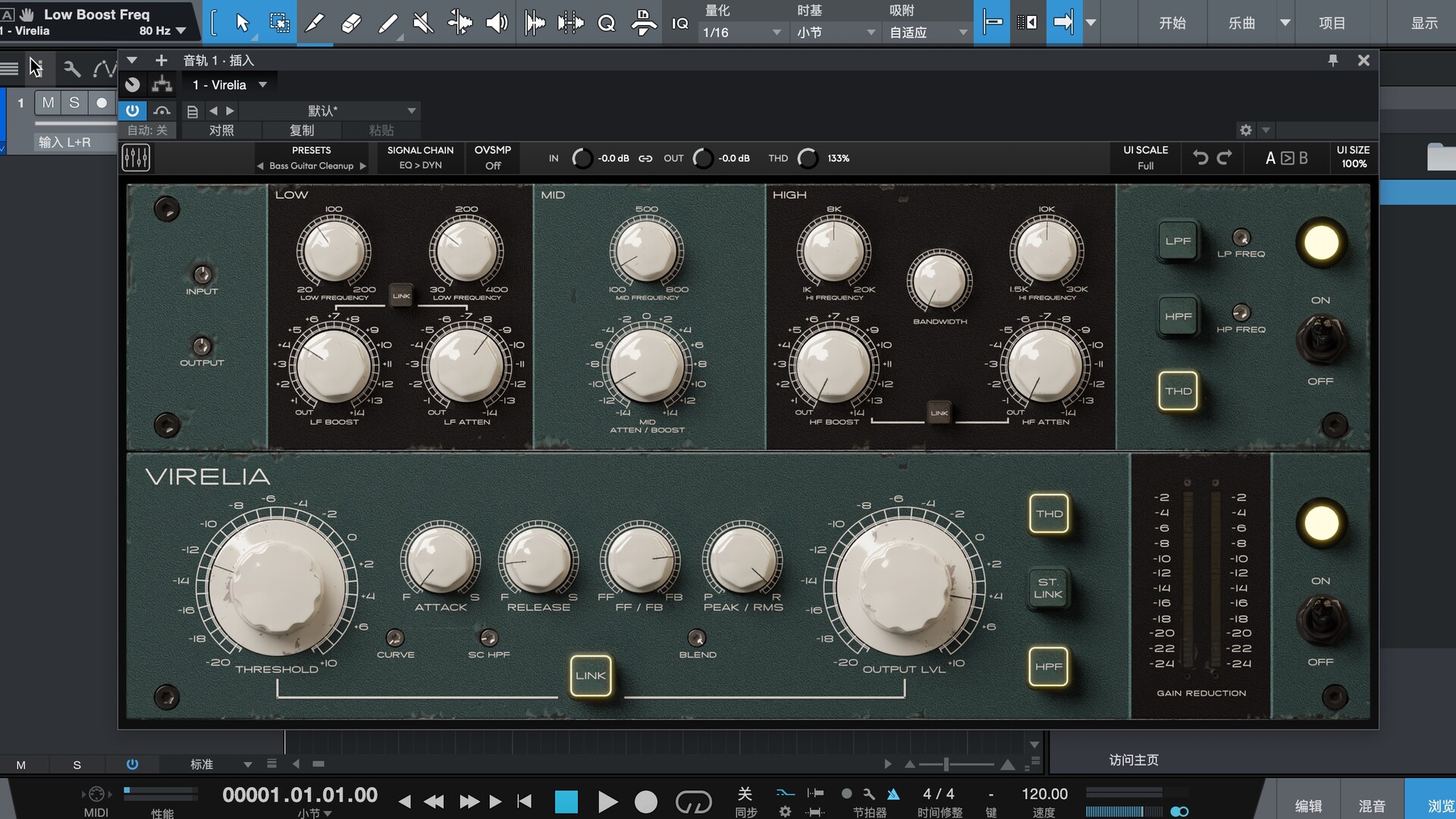Select the Listen speaker tool
Viewport: 1456px width, 819px height.
496,23
